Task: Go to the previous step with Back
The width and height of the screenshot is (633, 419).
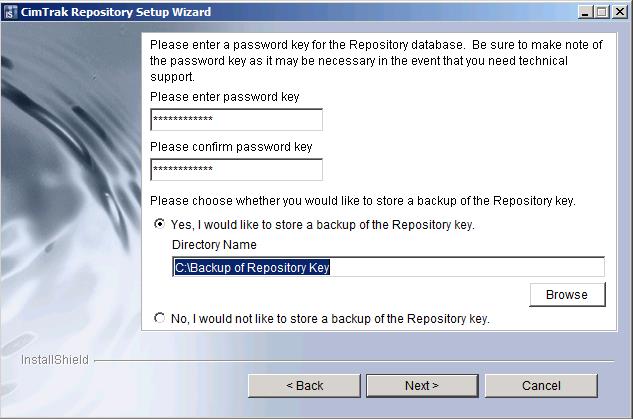Action: (x=304, y=386)
